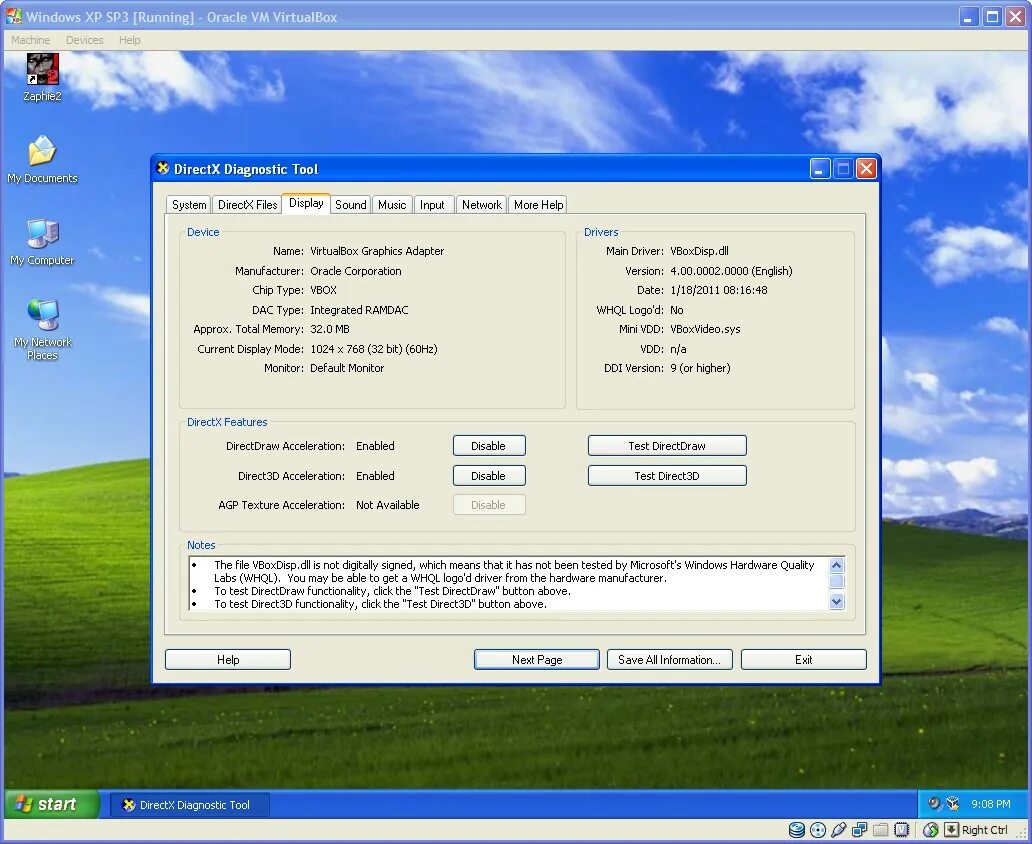Click Save All Information button
1032x844 pixels.
coord(669,660)
